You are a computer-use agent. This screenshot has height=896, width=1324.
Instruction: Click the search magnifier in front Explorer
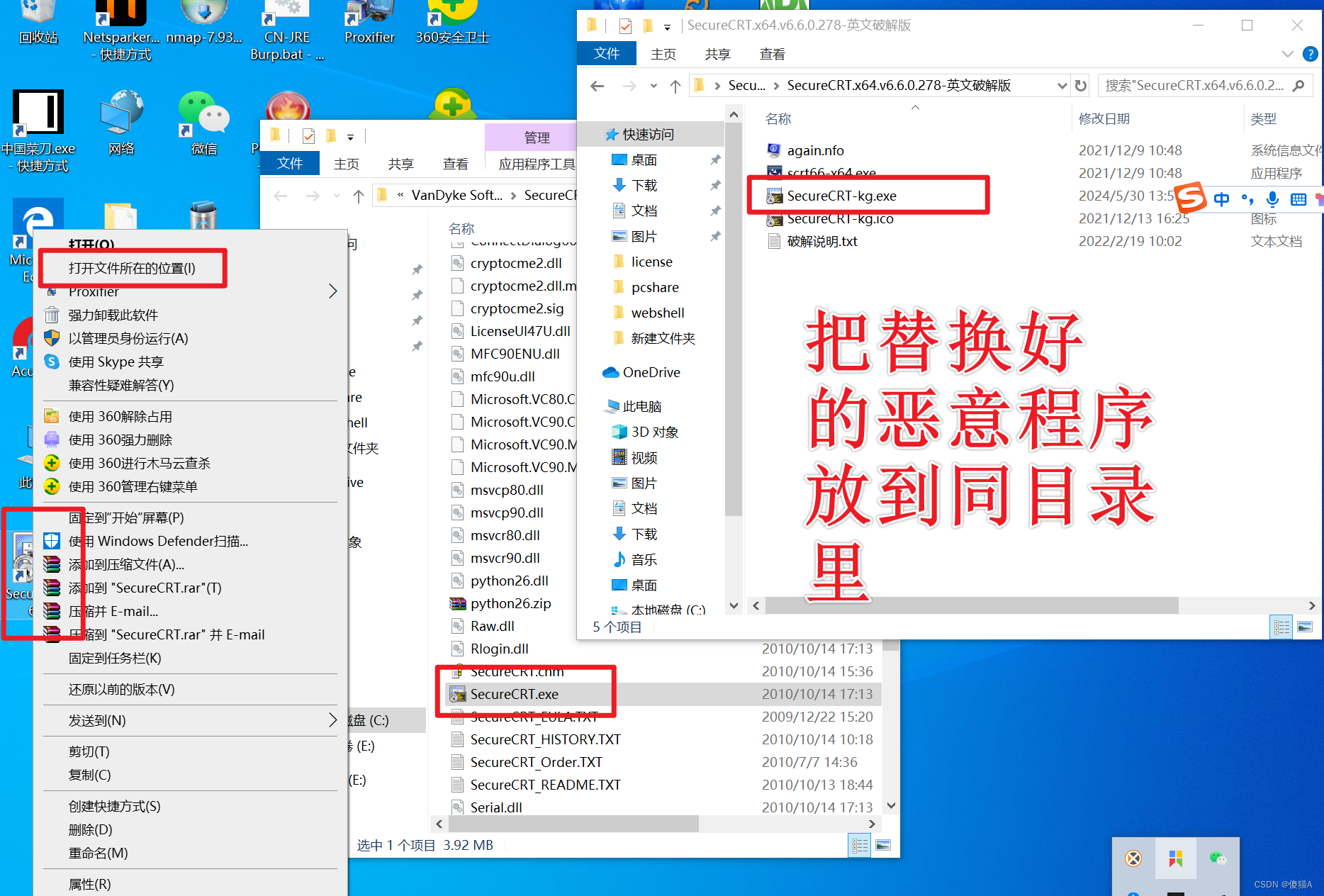point(1298,86)
